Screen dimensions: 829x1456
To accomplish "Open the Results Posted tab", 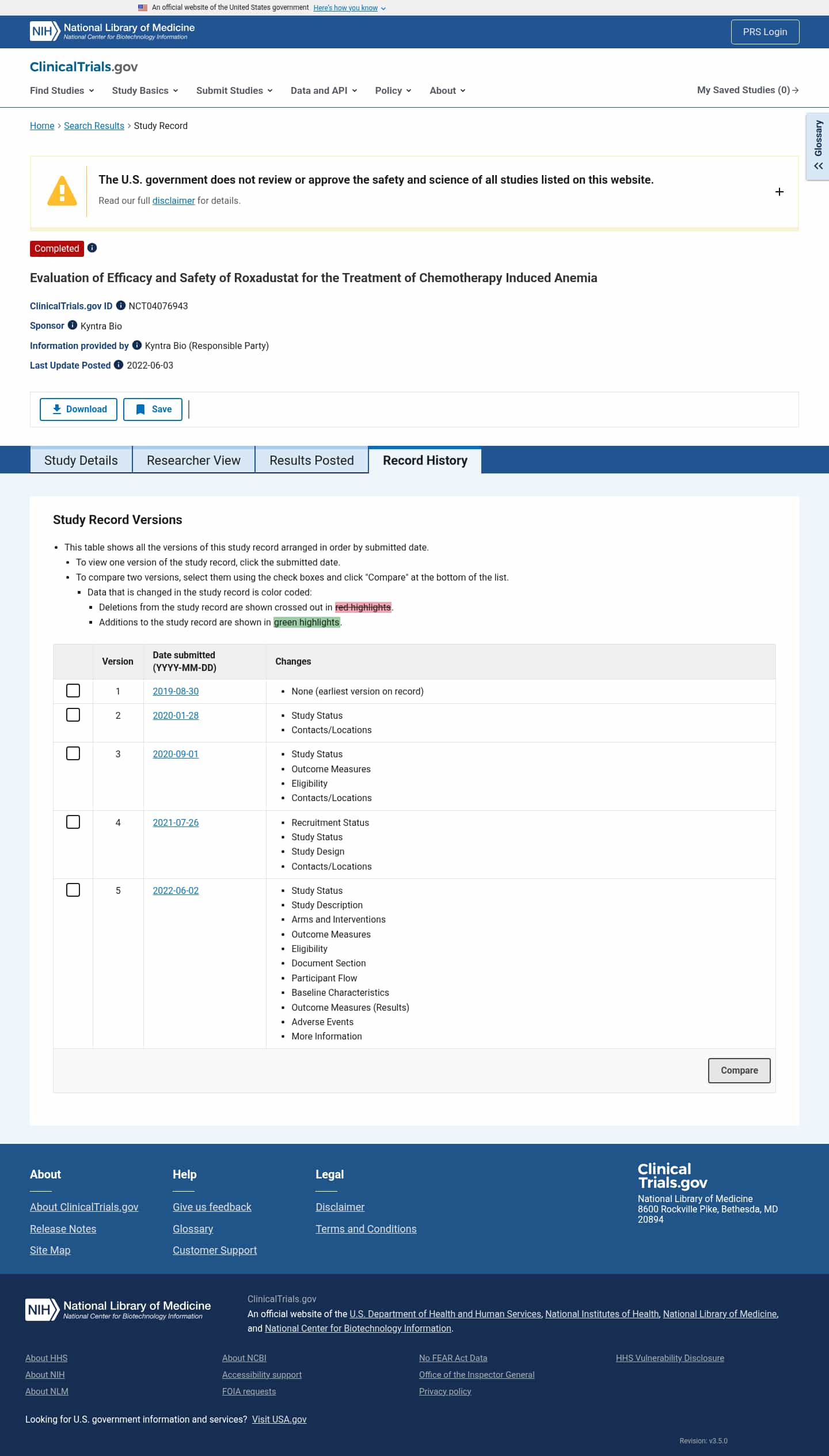I will pyautogui.click(x=311, y=460).
